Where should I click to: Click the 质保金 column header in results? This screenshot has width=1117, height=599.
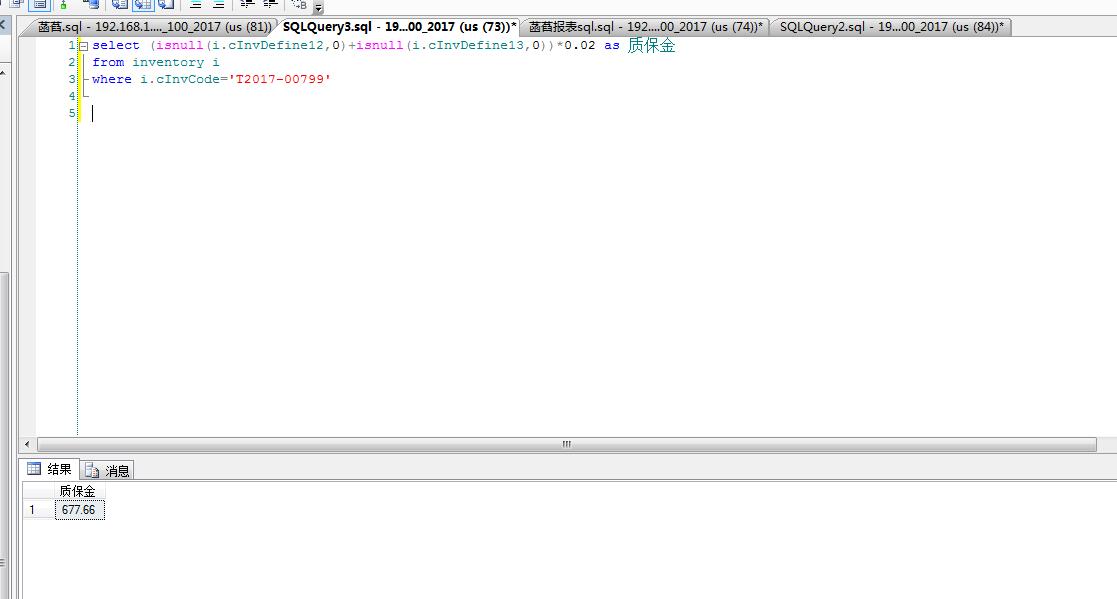coord(79,491)
